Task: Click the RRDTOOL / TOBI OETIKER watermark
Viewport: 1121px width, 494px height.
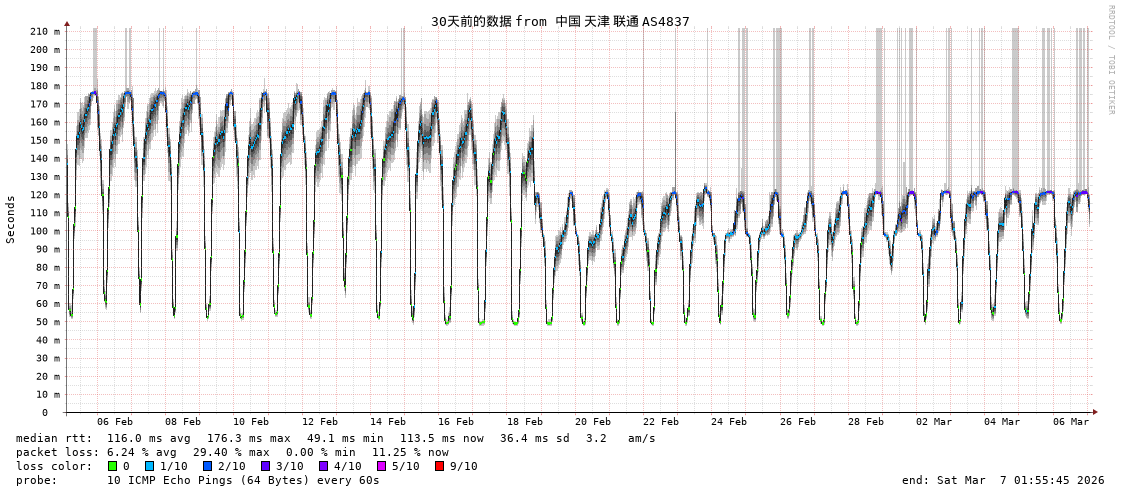Action: (x=1110, y=60)
